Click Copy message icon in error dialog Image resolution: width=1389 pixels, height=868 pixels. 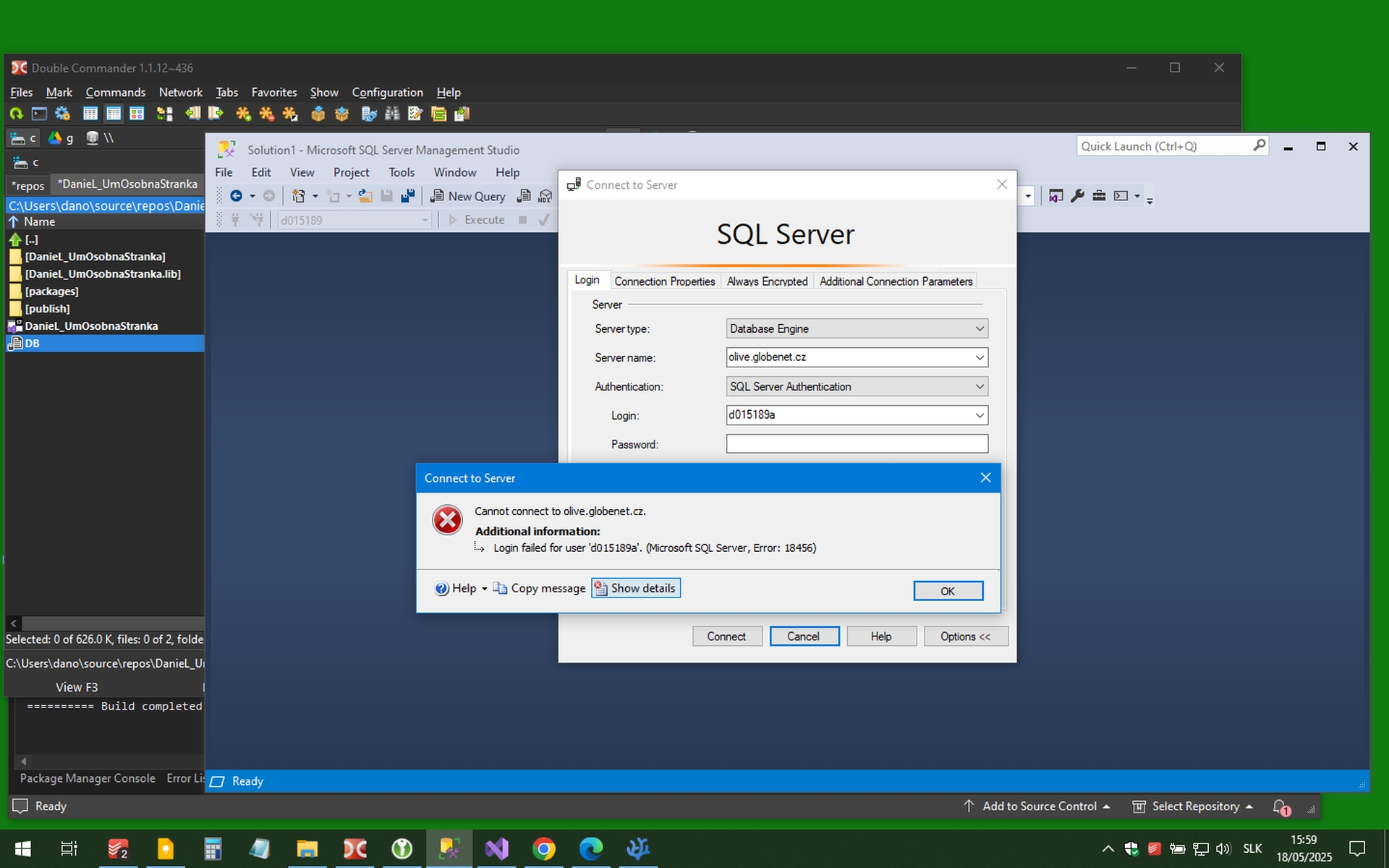[500, 588]
